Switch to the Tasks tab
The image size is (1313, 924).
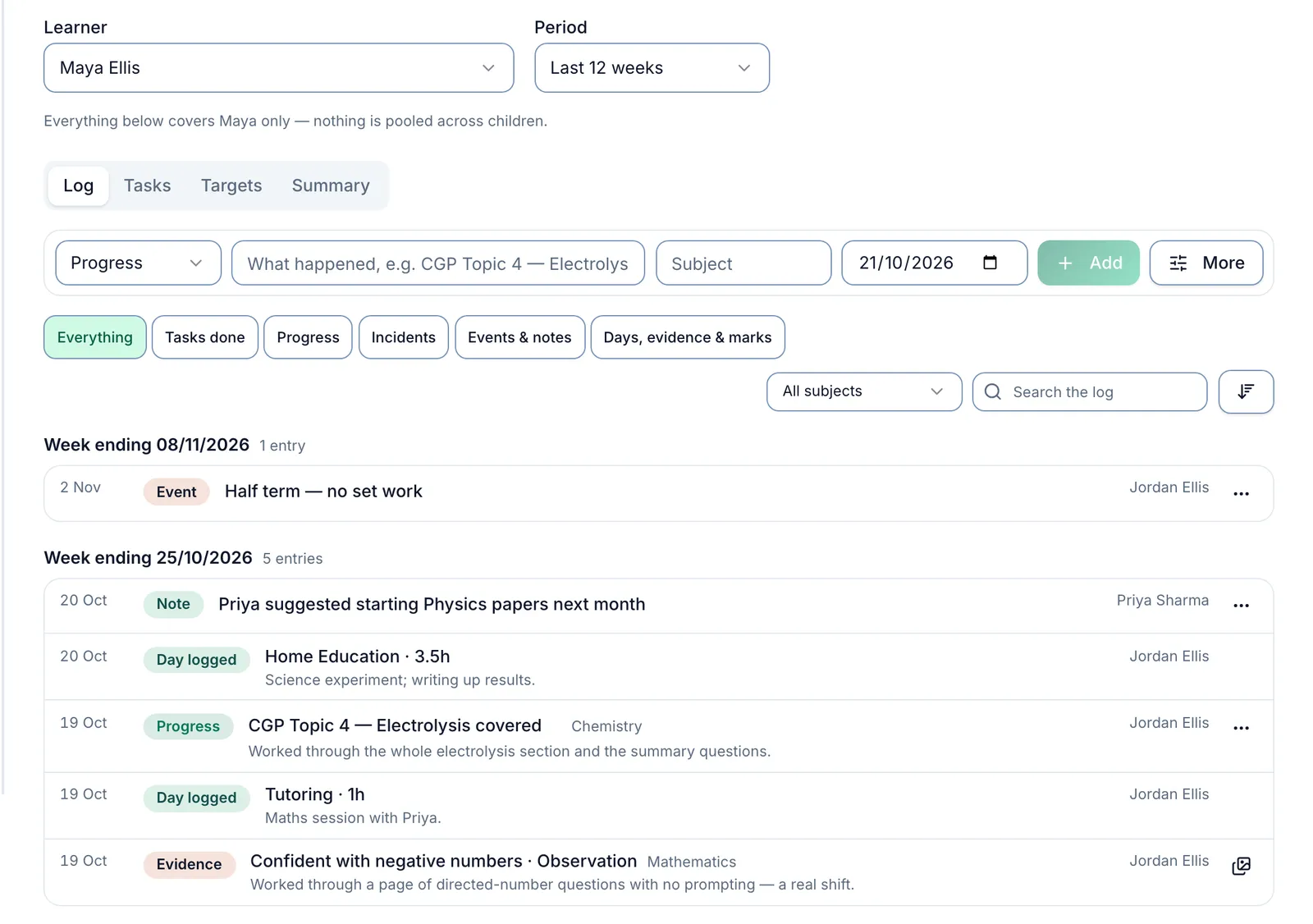pyautogui.click(x=148, y=185)
